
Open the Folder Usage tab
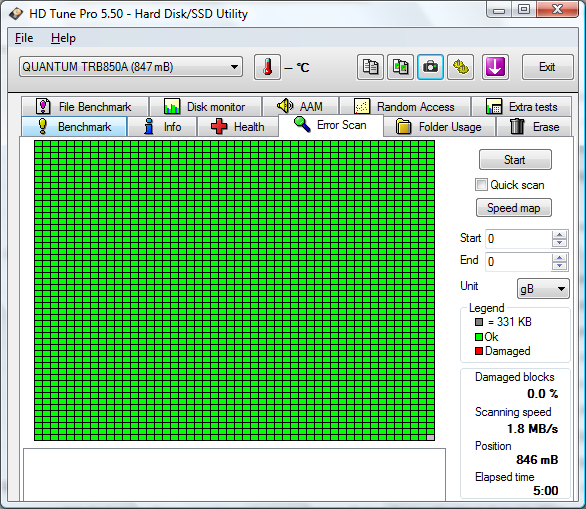coord(440,127)
